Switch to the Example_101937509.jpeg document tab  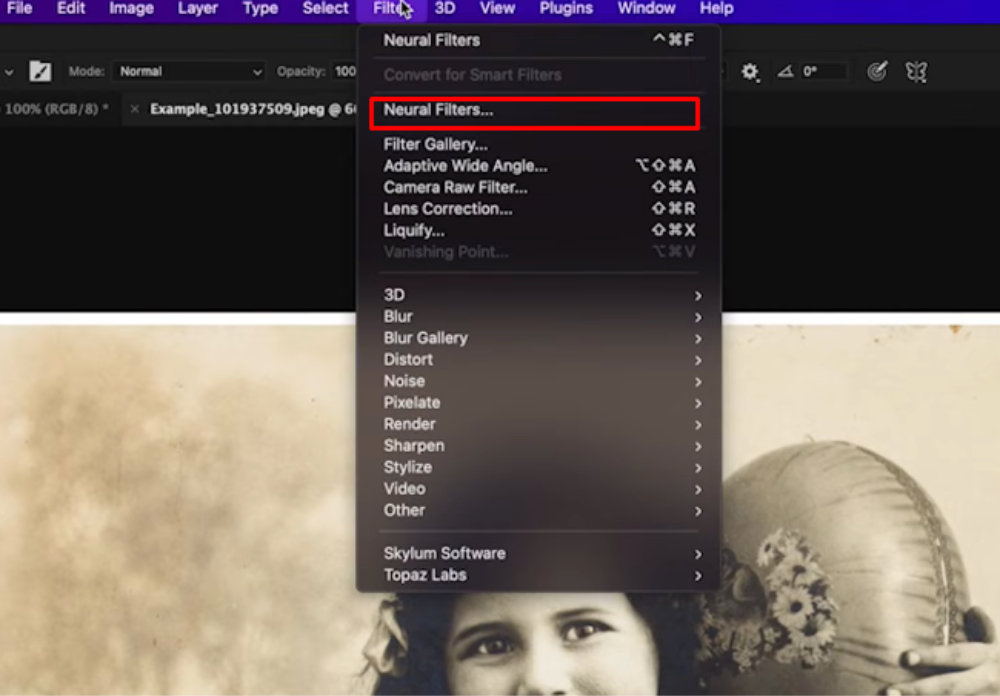(250, 109)
